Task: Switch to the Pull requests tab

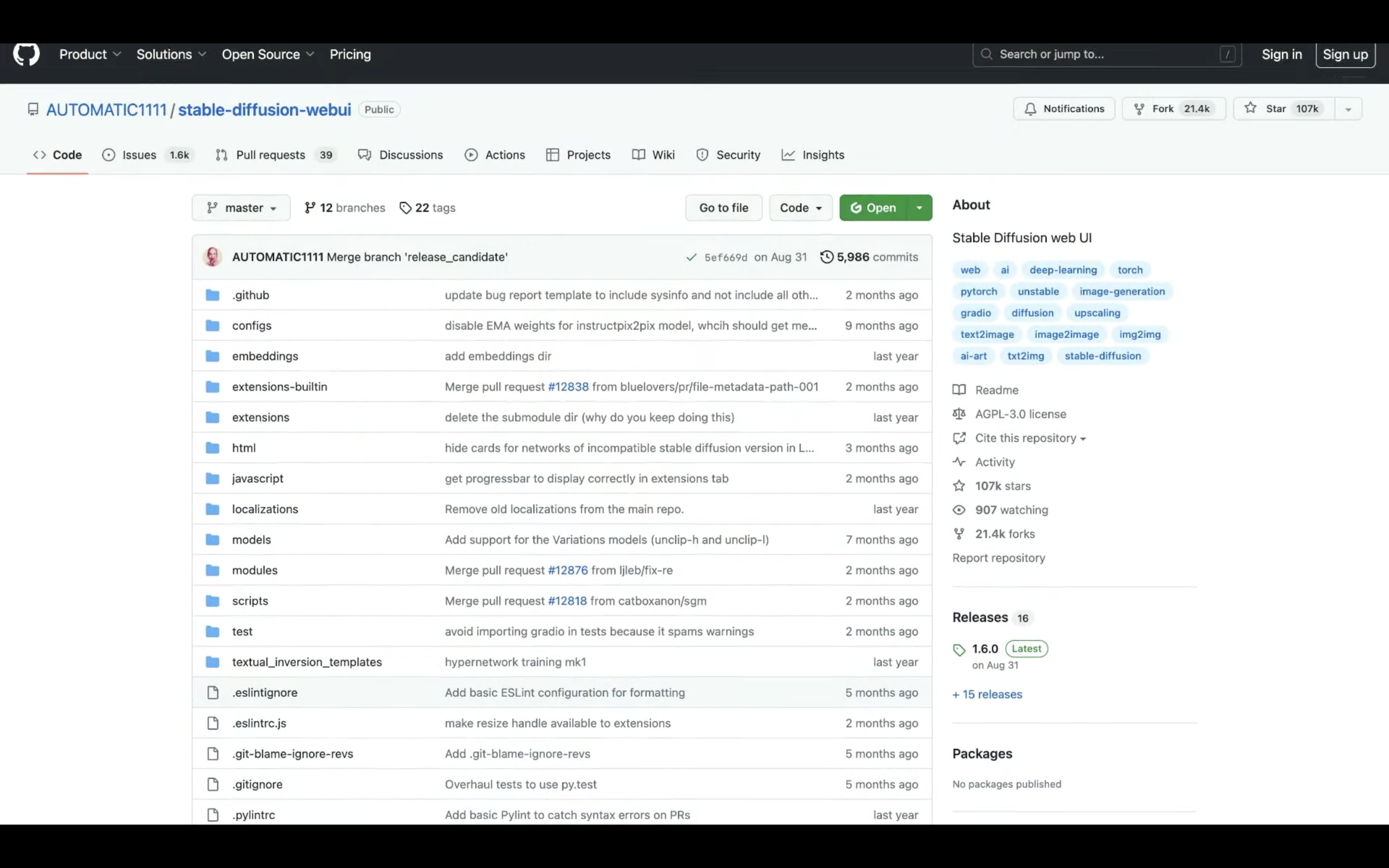Action: pos(277,155)
